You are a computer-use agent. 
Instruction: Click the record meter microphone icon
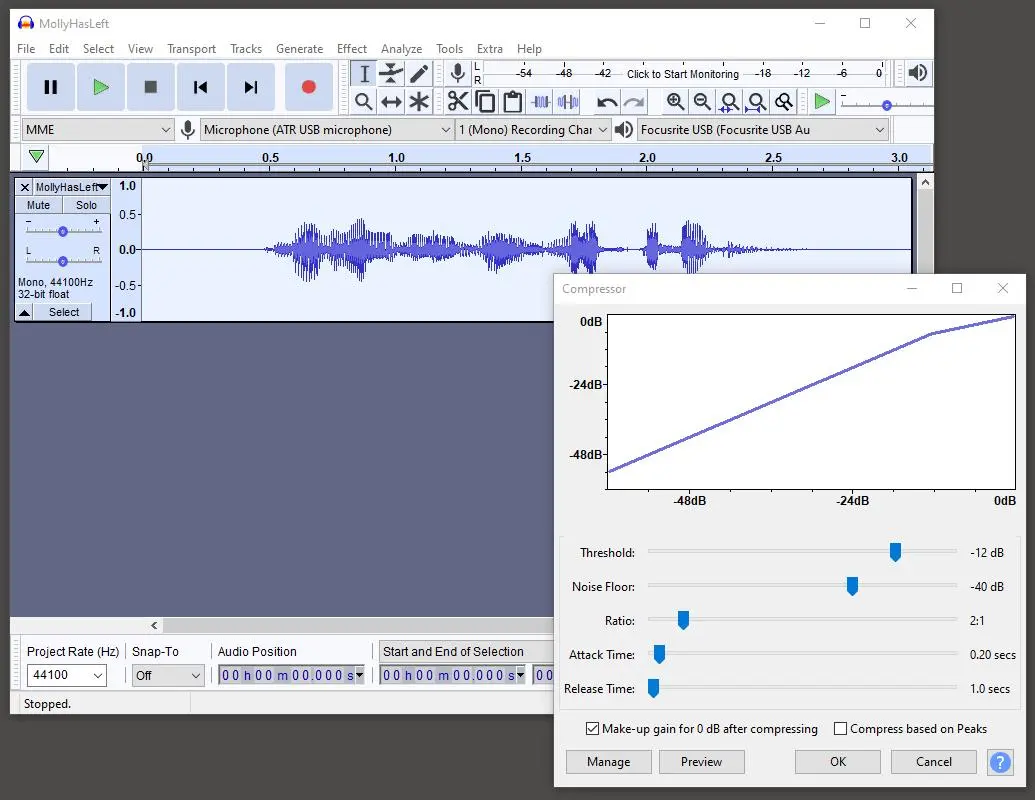(457, 73)
